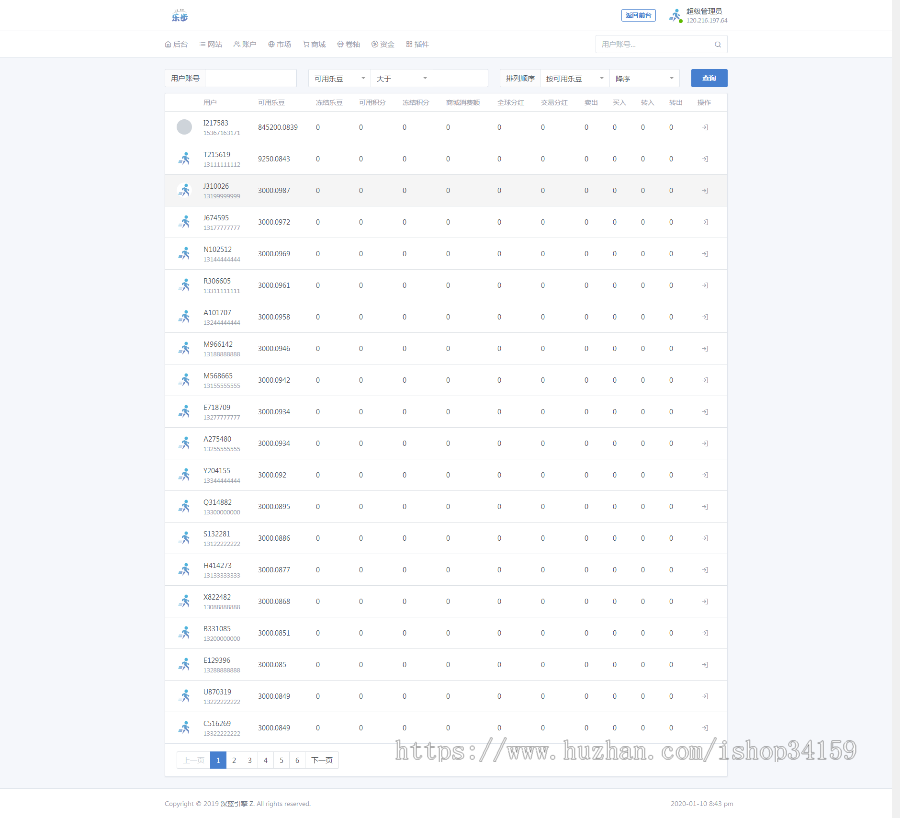900x818 pixels.
Task: Expand the 可用乐豆 filter field dropdown
Action: pyautogui.click(x=338, y=78)
